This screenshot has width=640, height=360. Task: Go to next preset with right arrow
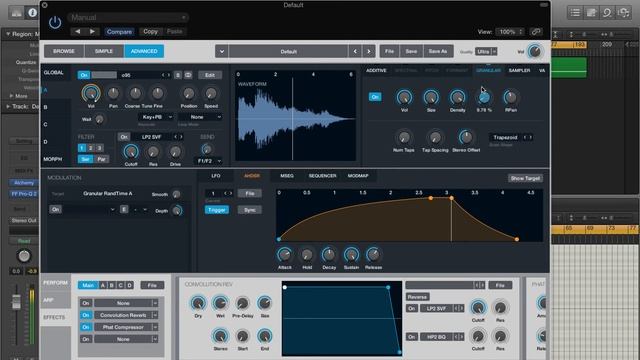click(92, 31)
